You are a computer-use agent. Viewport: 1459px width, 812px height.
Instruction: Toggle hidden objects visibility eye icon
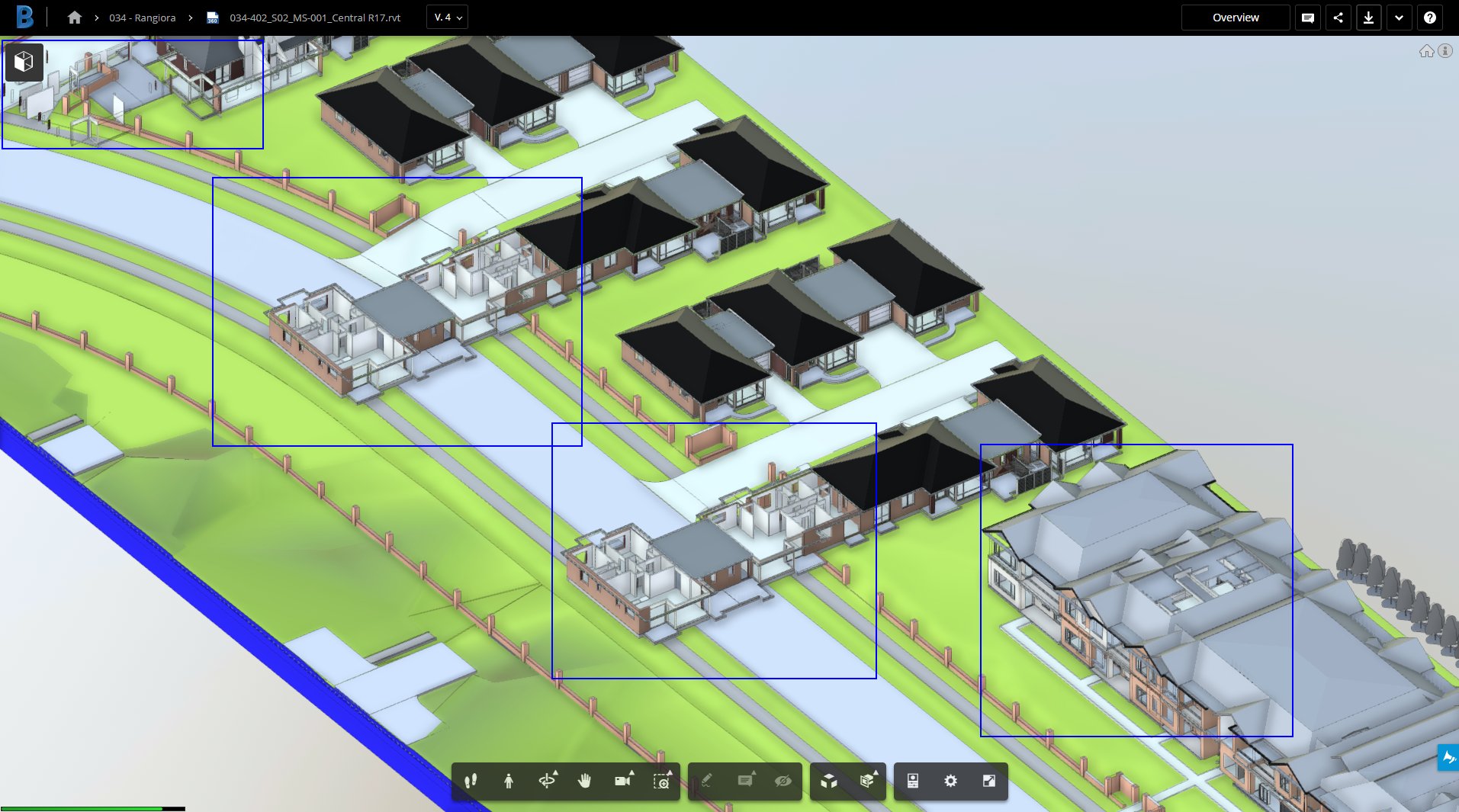[x=783, y=782]
